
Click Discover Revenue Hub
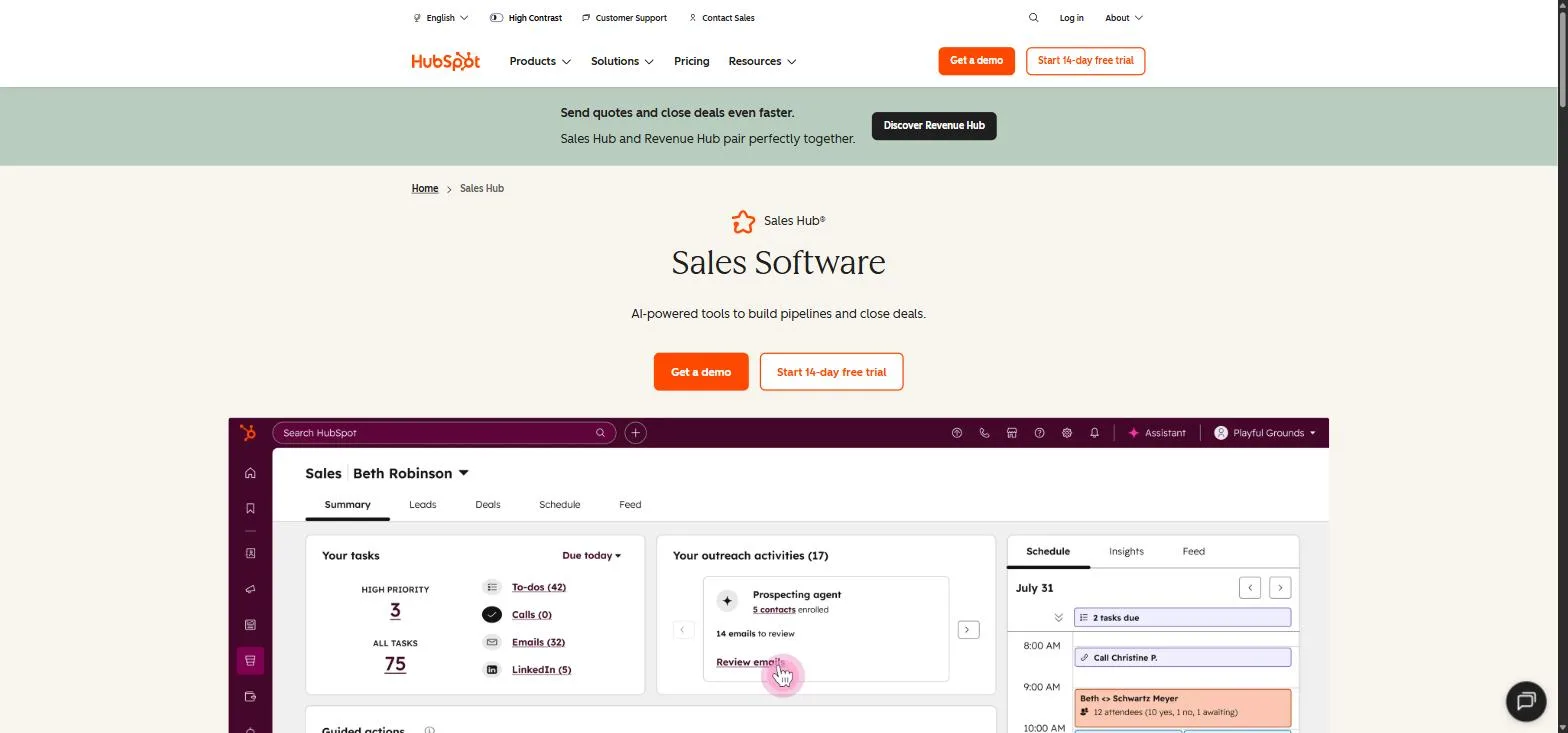[934, 126]
